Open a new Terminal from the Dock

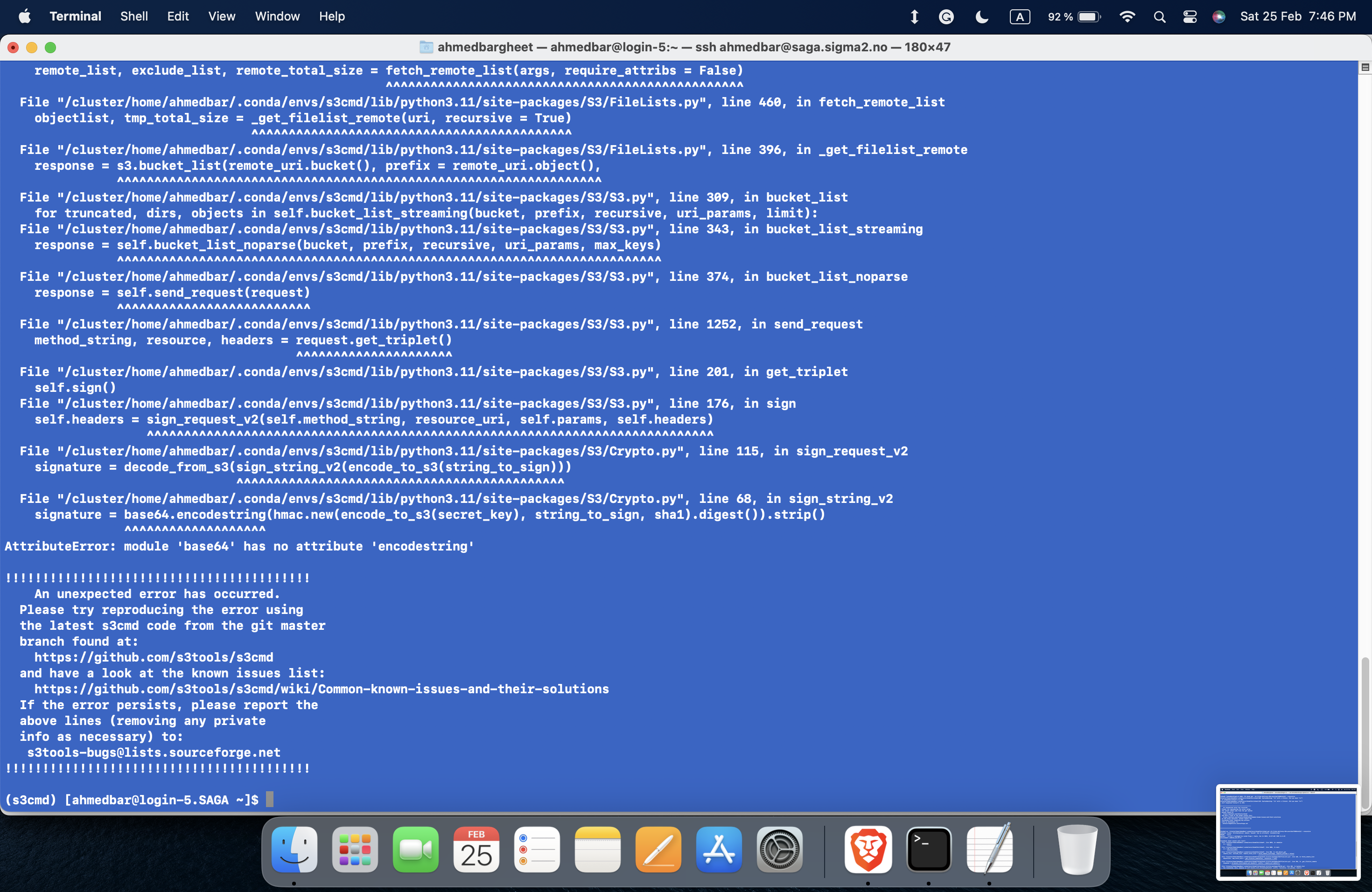click(x=929, y=850)
